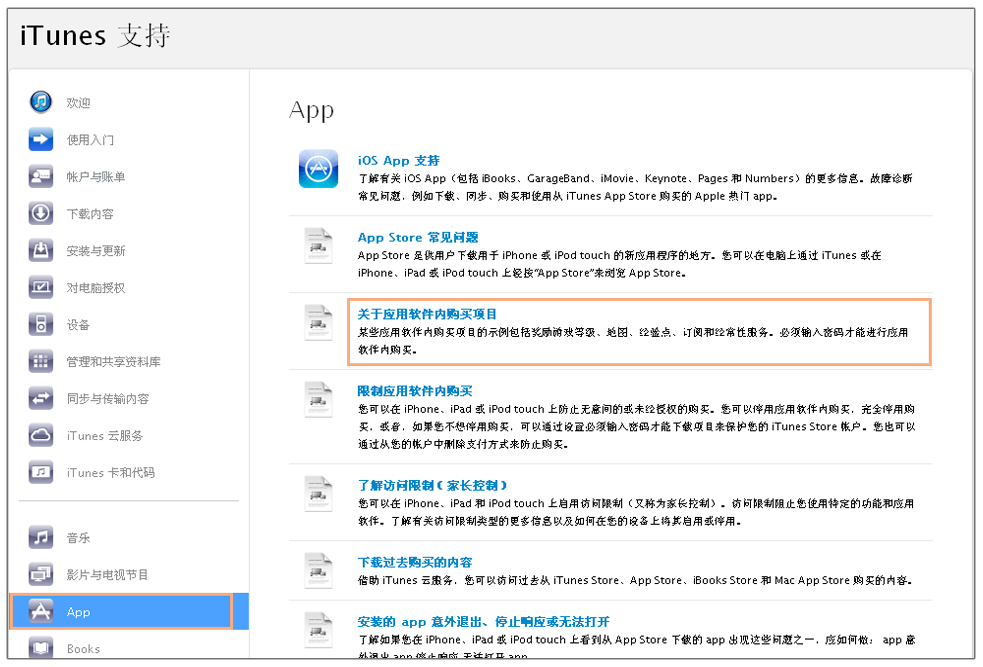Open 设备 in the sidebar

coord(78,324)
